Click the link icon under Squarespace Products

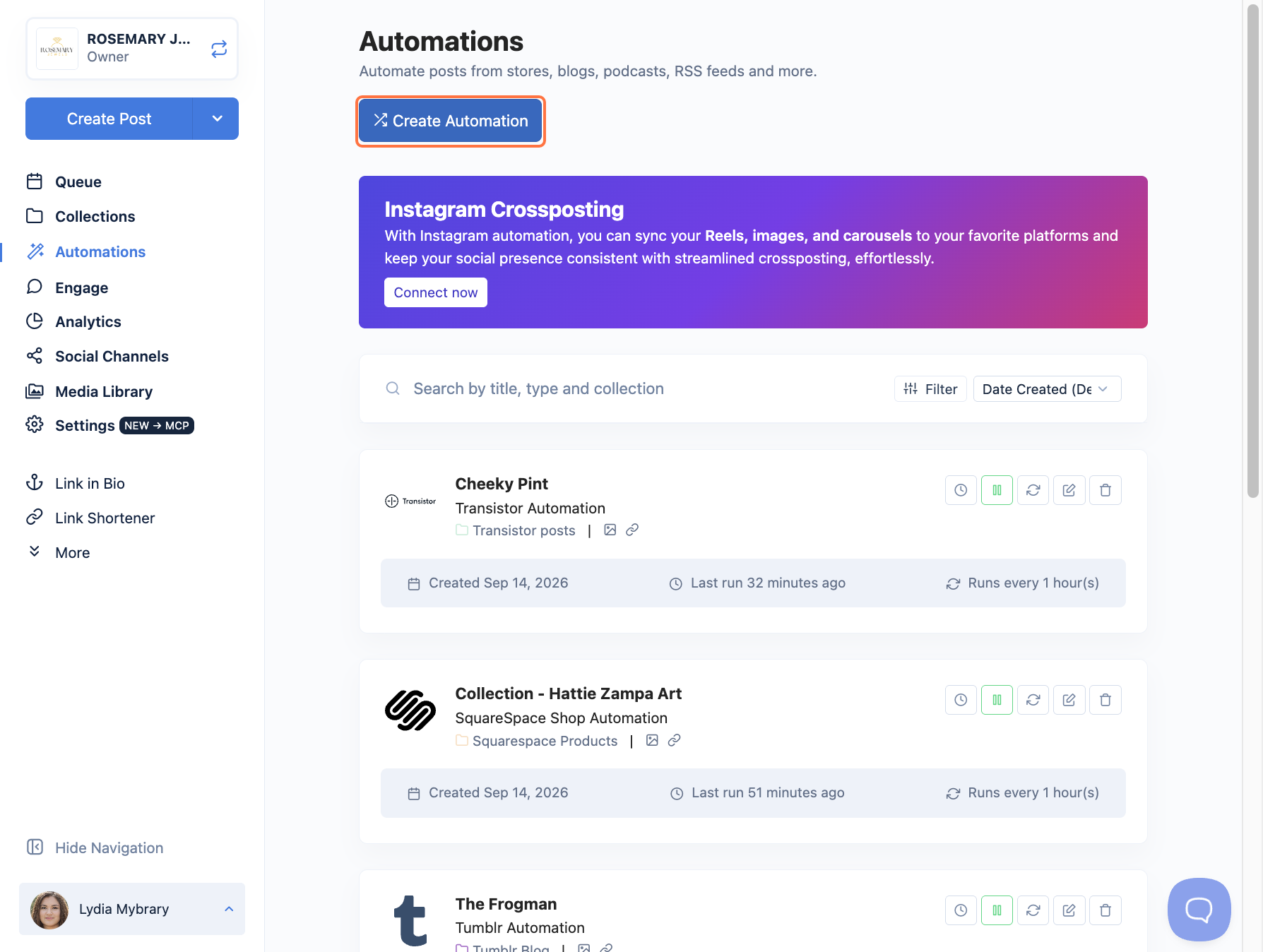pyautogui.click(x=675, y=740)
